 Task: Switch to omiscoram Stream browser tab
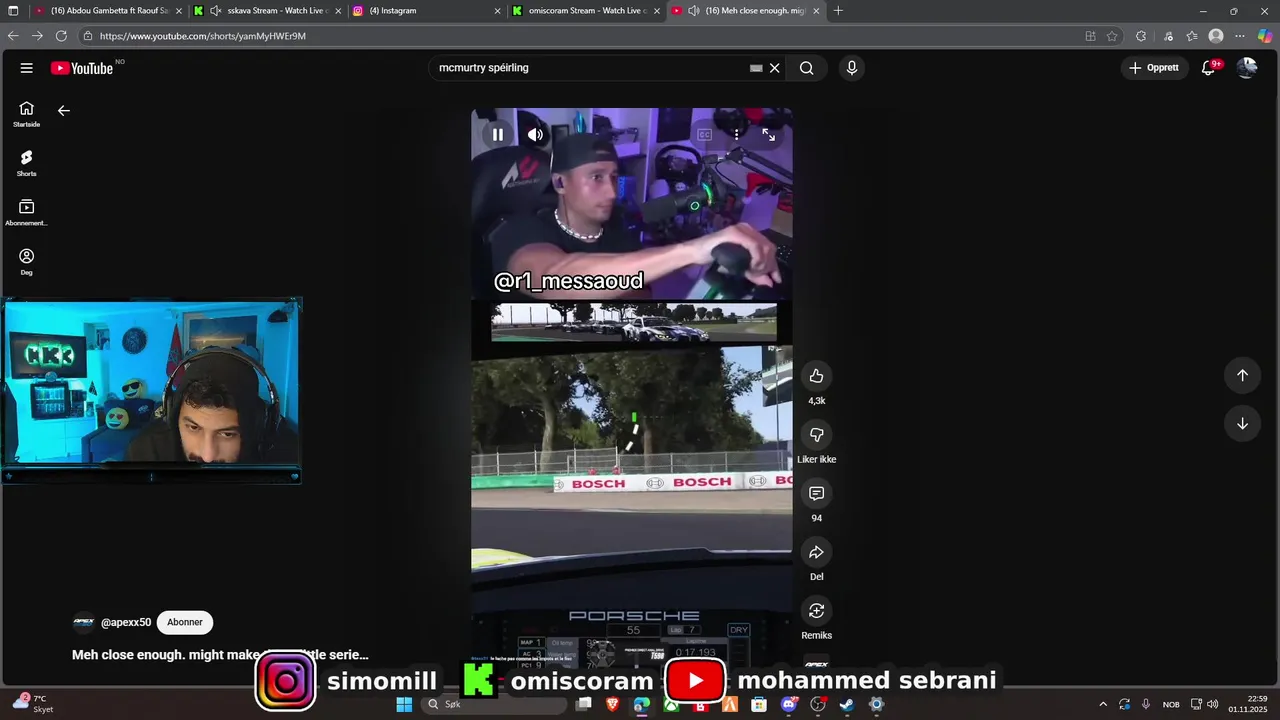586,11
